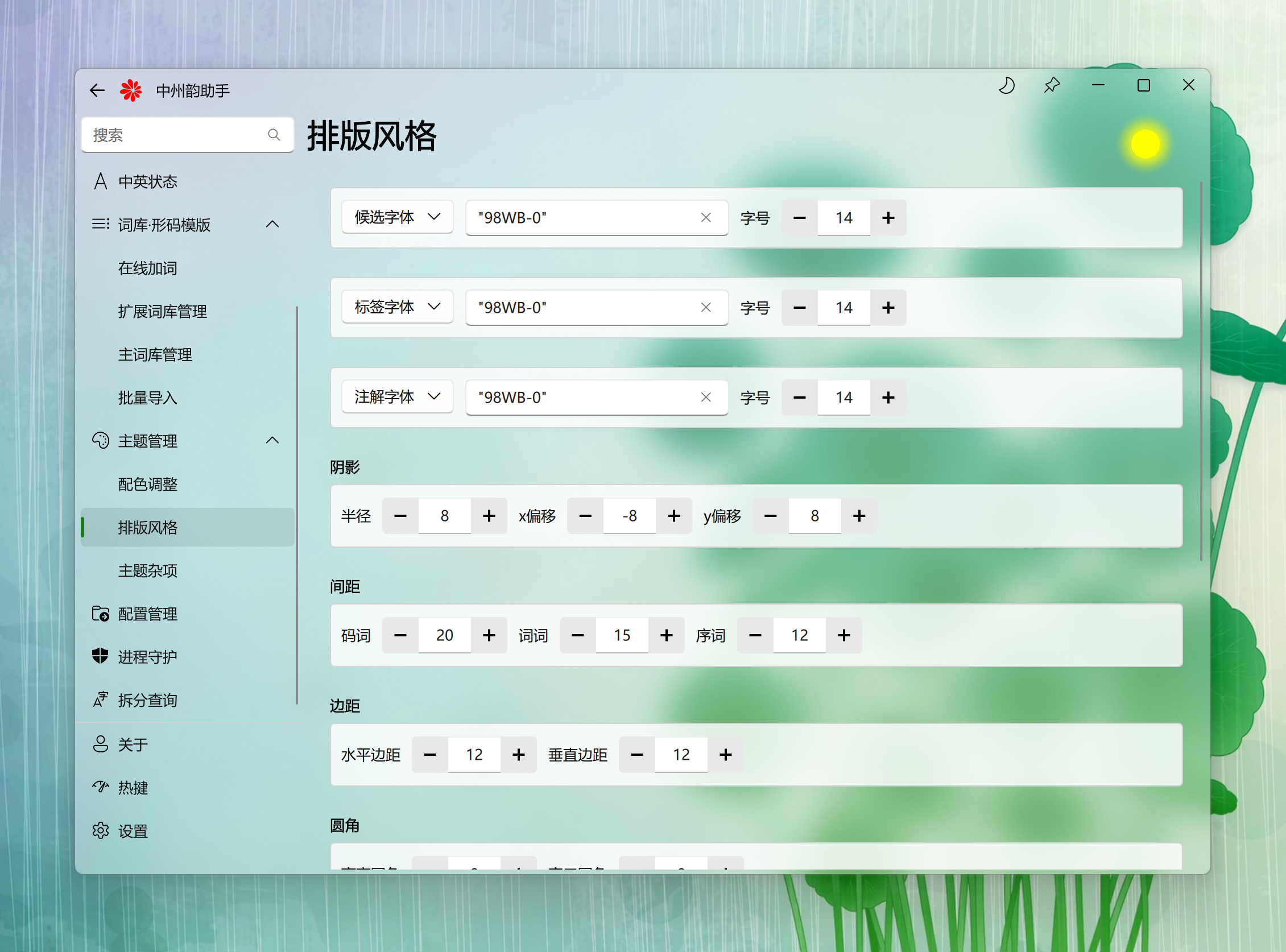This screenshot has height=952, width=1286.
Task: Decrease the 码词 spacing value
Action: [400, 635]
